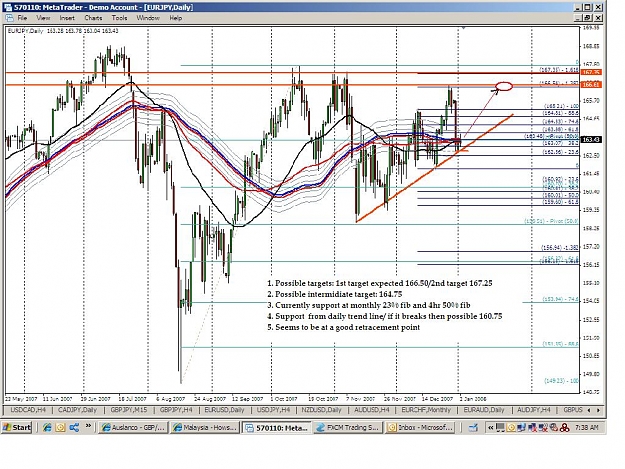Click the chart shift marker at top
This screenshot has height=469, width=625.
click(x=463, y=28)
